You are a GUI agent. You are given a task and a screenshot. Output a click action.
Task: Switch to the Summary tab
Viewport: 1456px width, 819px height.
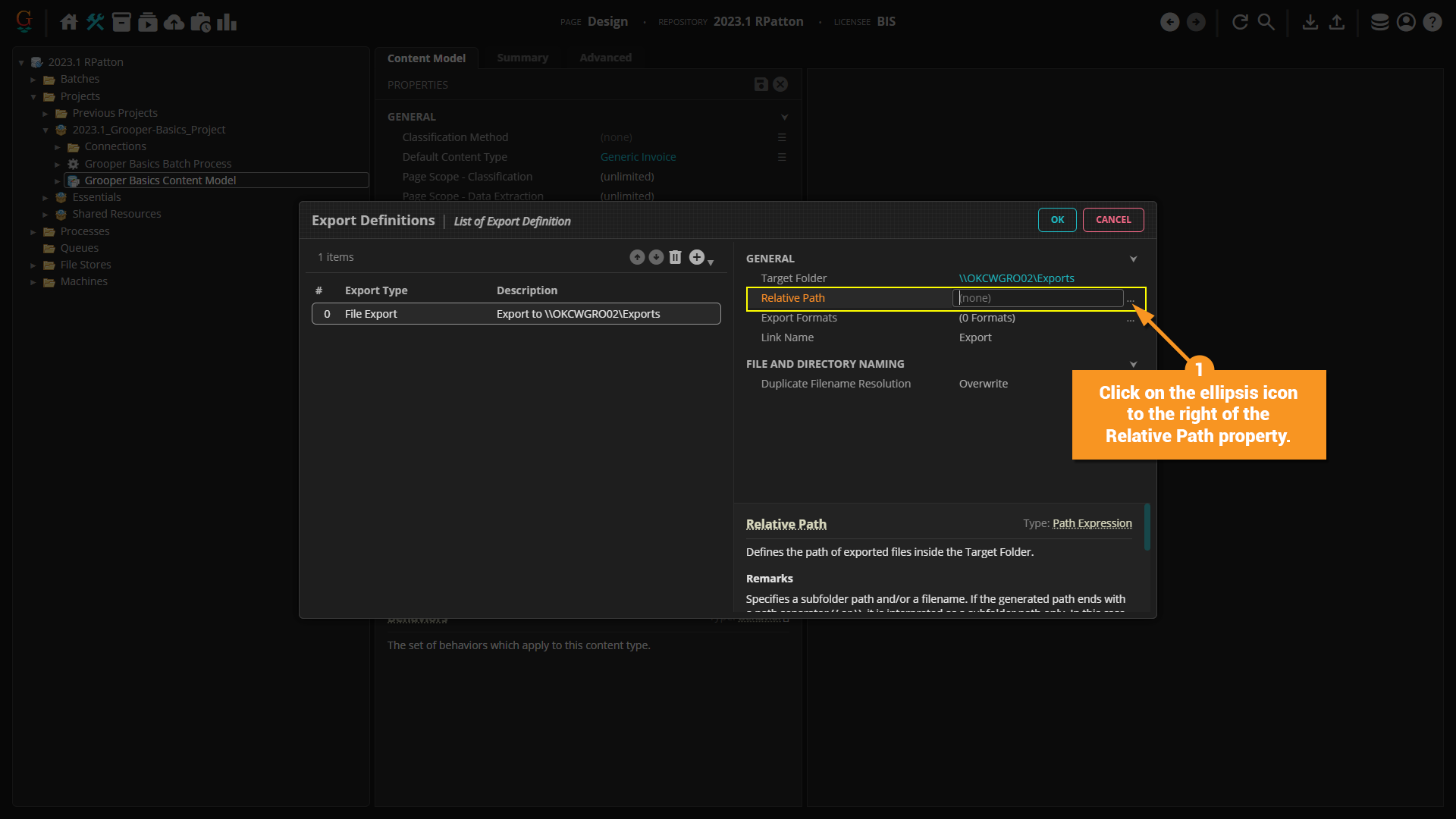click(522, 58)
